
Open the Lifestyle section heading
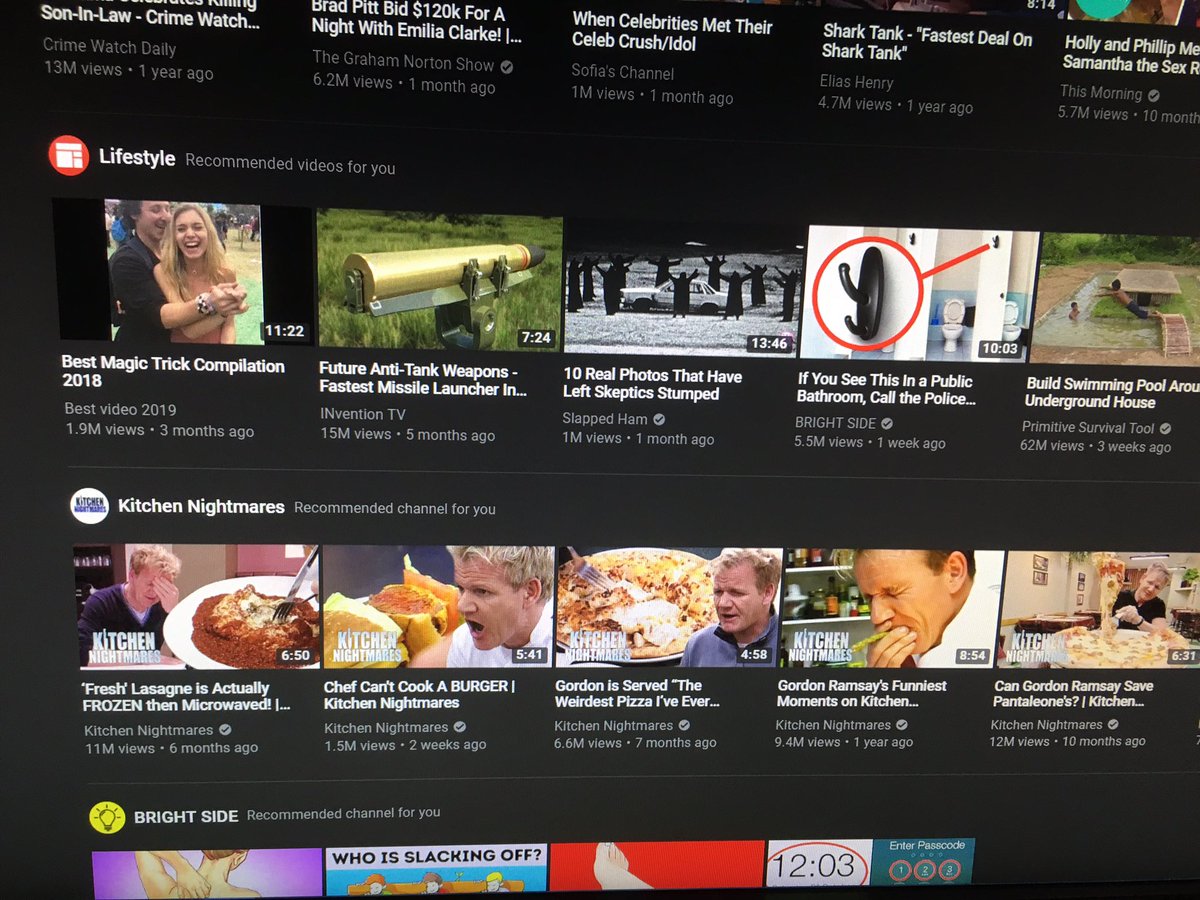click(137, 158)
